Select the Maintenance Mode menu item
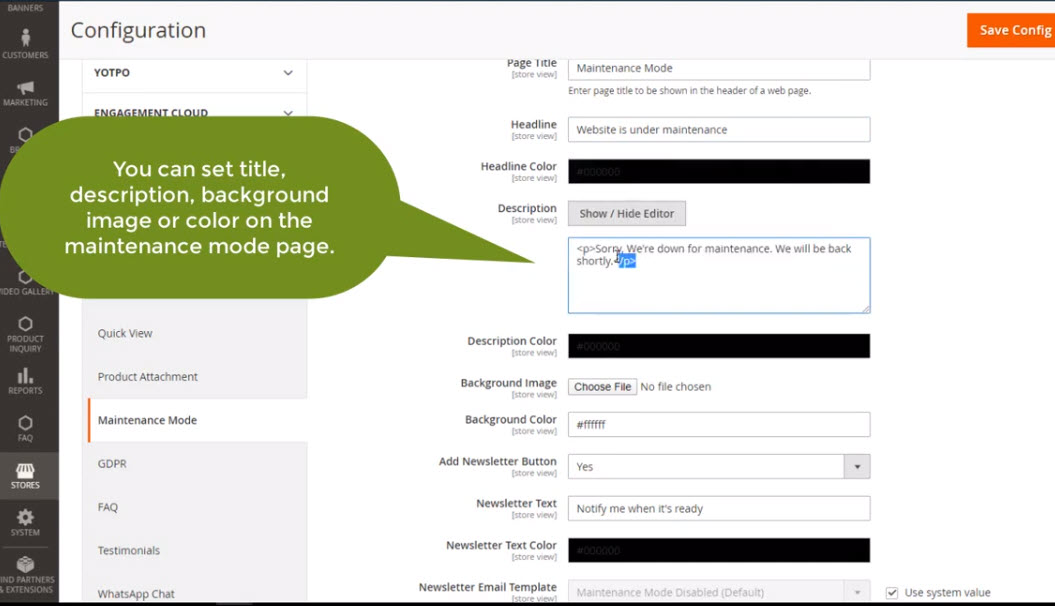 tap(147, 420)
